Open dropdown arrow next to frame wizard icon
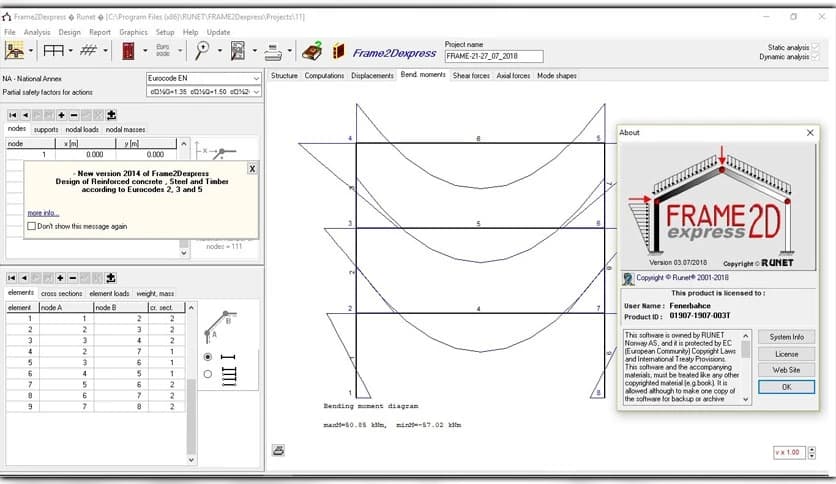The height and width of the screenshot is (484, 836). tap(31, 51)
